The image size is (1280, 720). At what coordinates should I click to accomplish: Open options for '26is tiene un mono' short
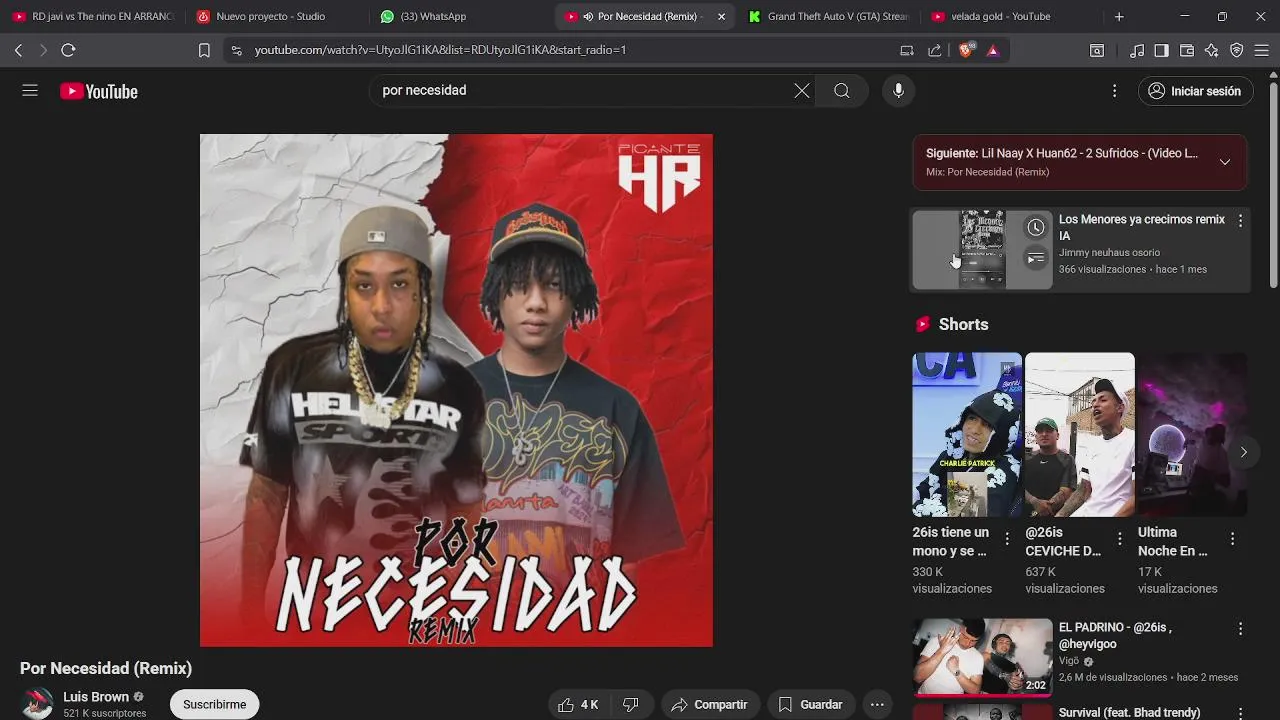(x=1007, y=539)
